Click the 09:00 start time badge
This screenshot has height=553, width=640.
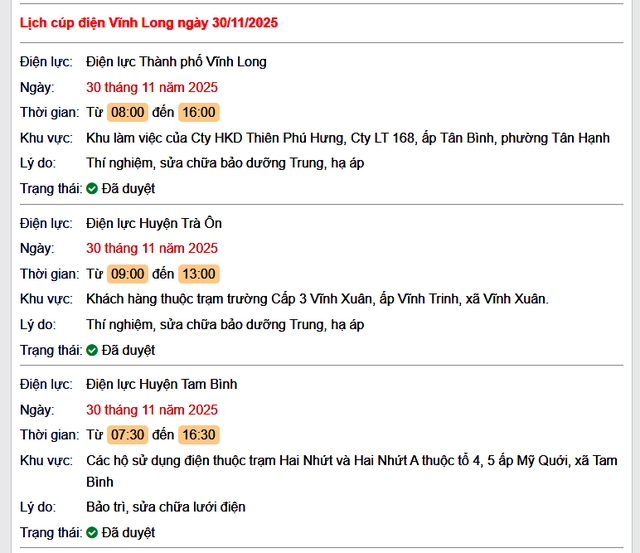[127, 274]
